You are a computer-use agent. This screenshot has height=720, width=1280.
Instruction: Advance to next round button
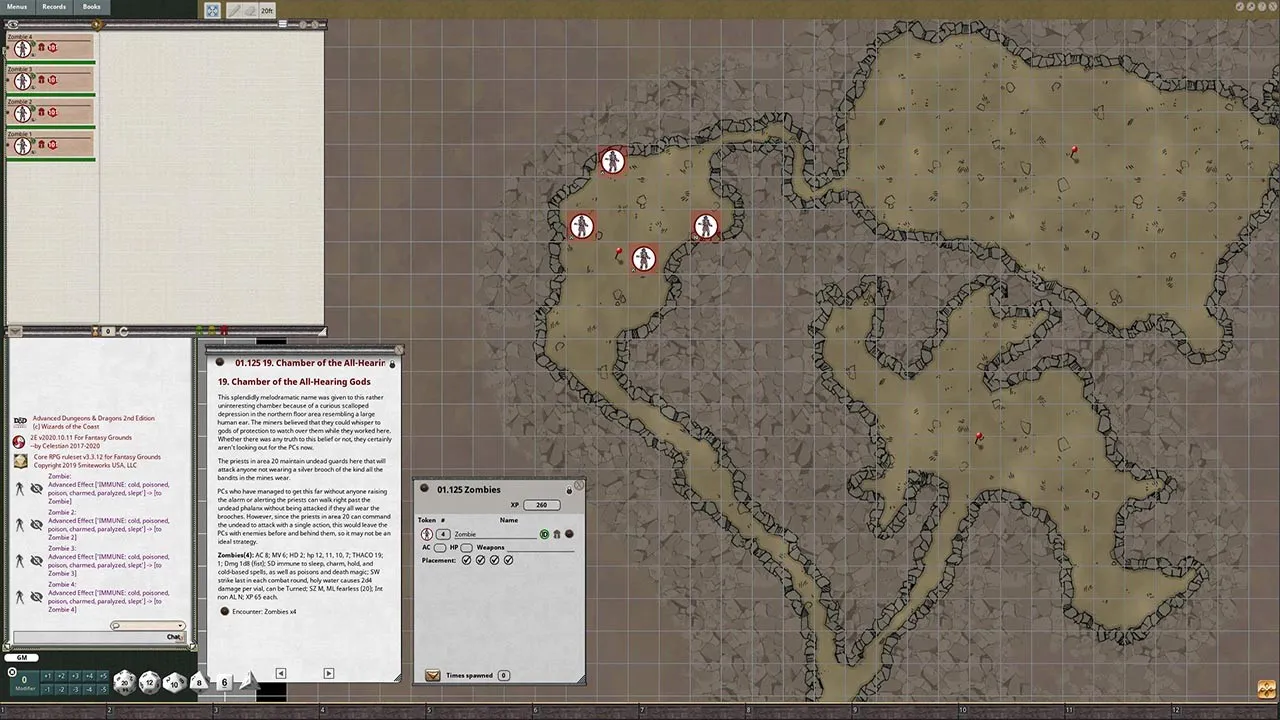(x=124, y=331)
